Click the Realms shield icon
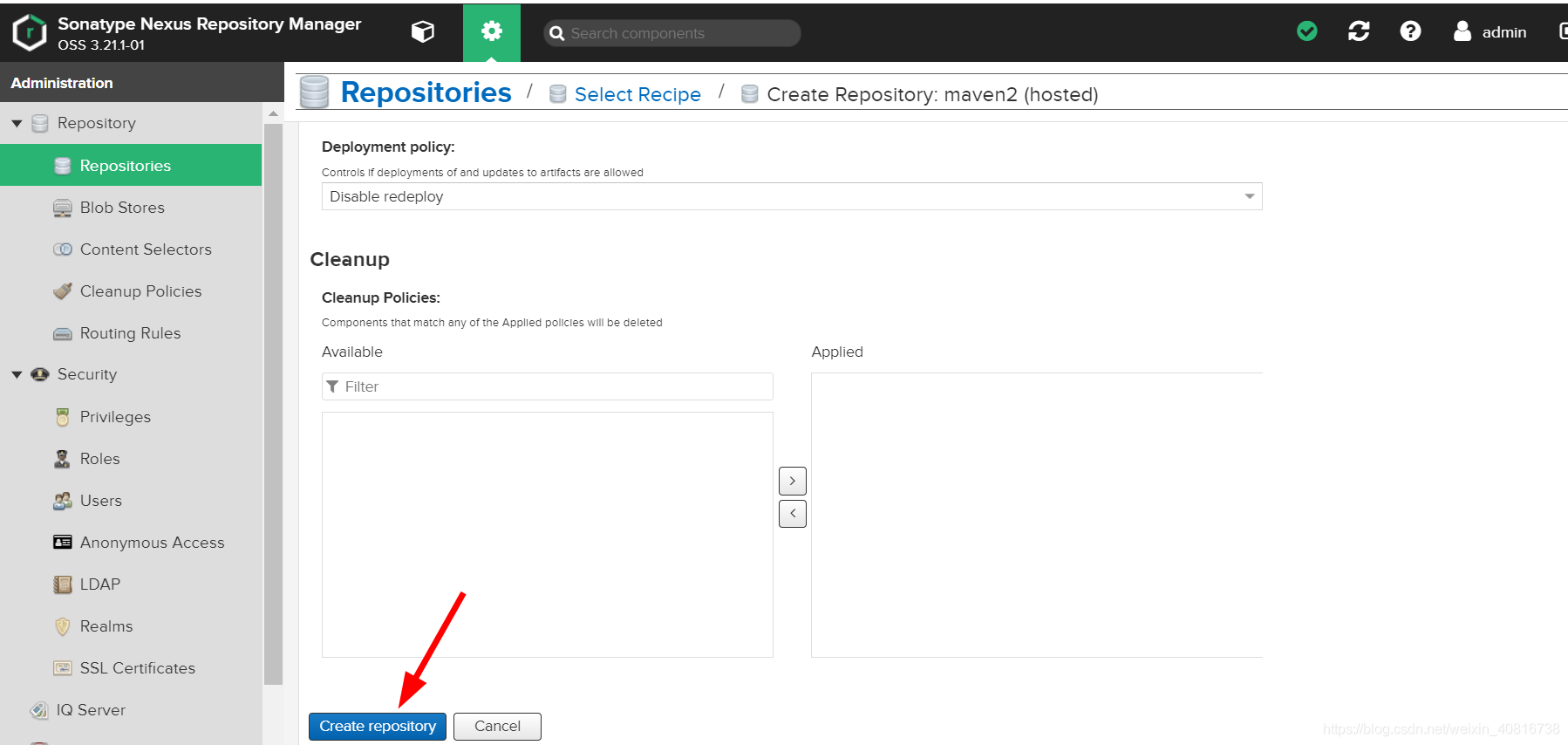 tap(63, 626)
